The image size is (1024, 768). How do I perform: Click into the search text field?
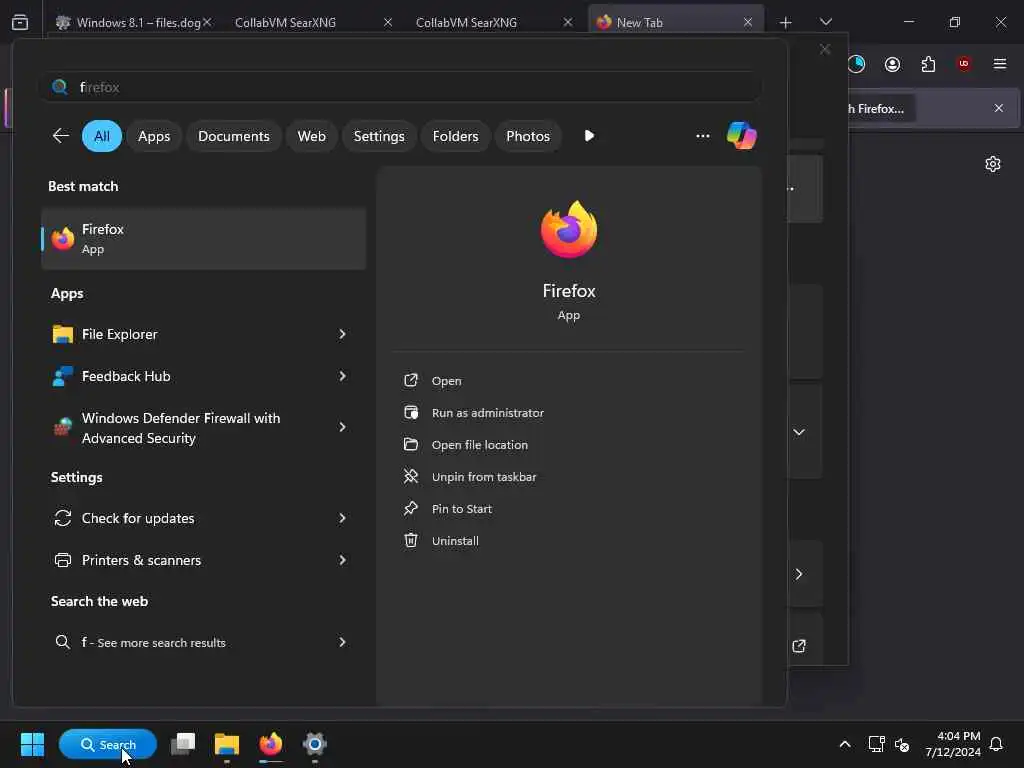[400, 87]
